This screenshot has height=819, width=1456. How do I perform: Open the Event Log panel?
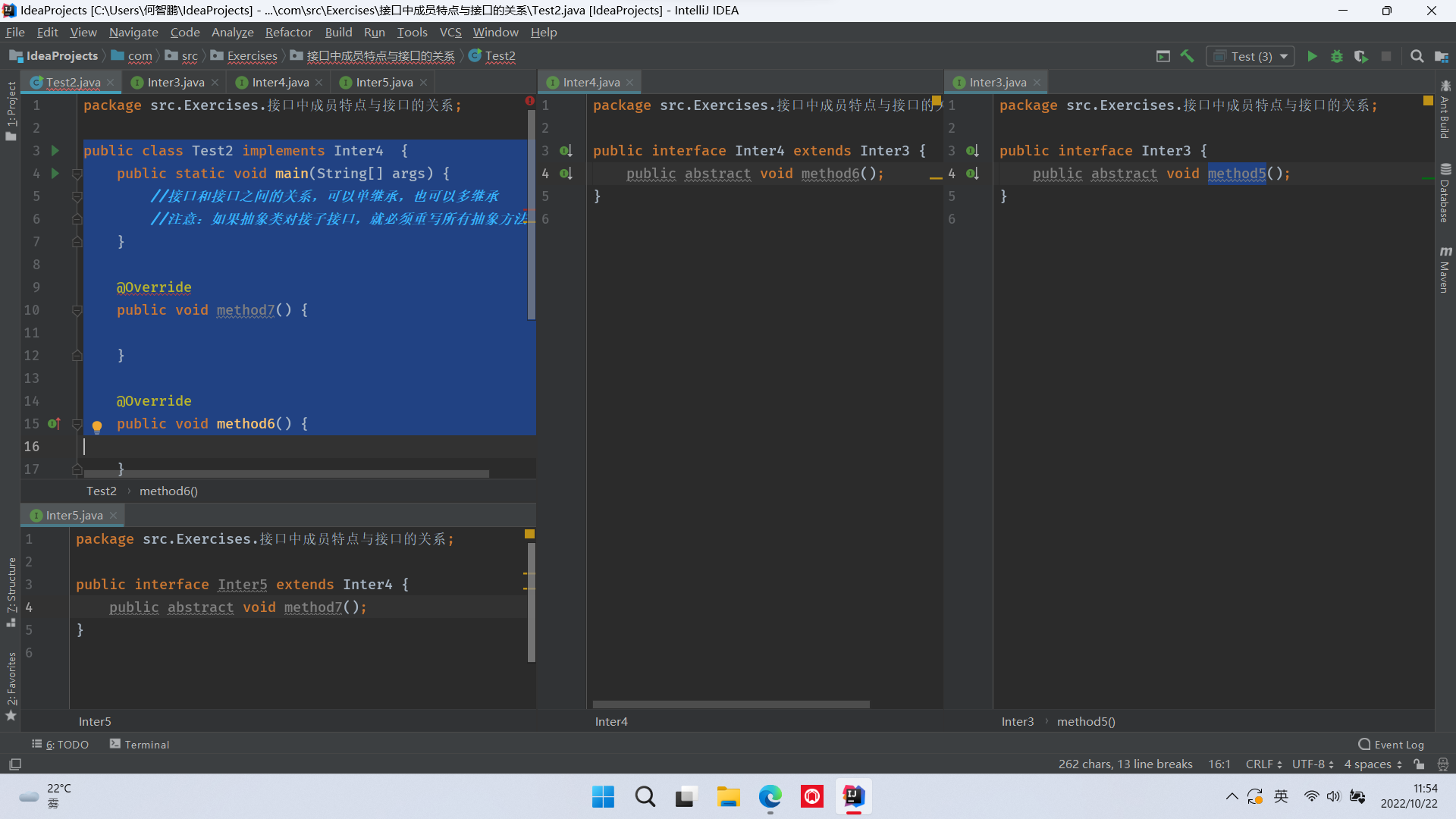(1392, 745)
